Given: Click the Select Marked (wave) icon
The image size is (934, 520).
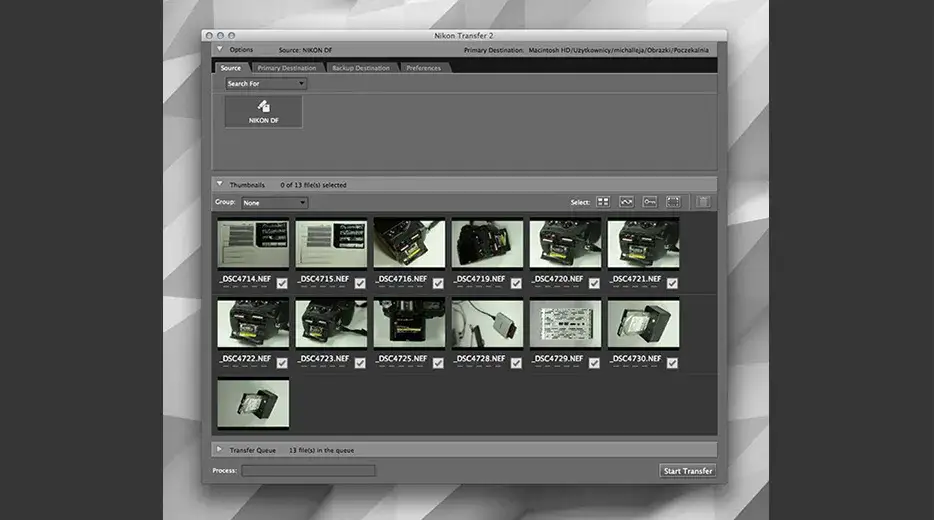Looking at the screenshot, I should click(627, 202).
